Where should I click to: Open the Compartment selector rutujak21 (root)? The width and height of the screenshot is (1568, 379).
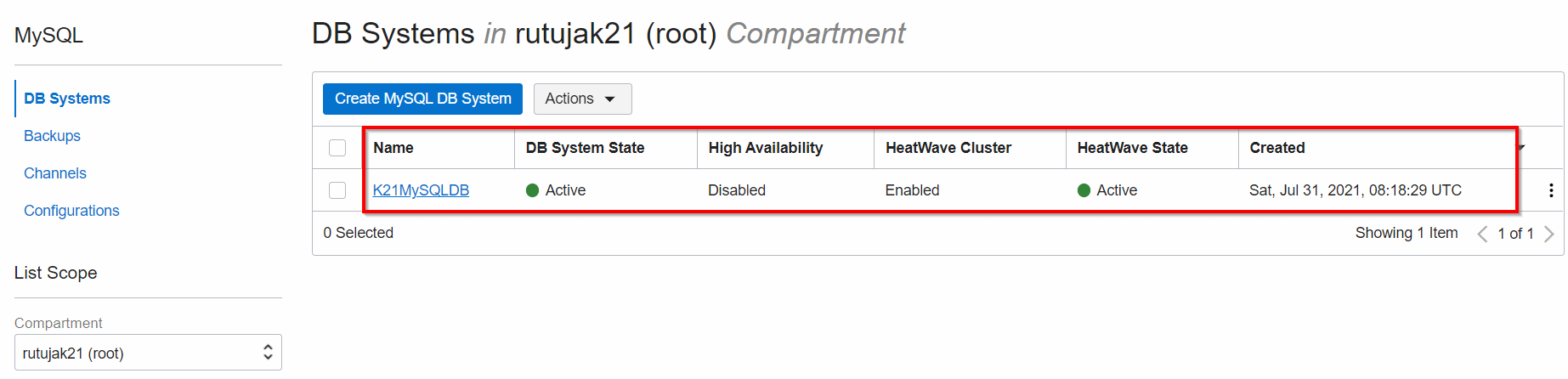[x=148, y=353]
